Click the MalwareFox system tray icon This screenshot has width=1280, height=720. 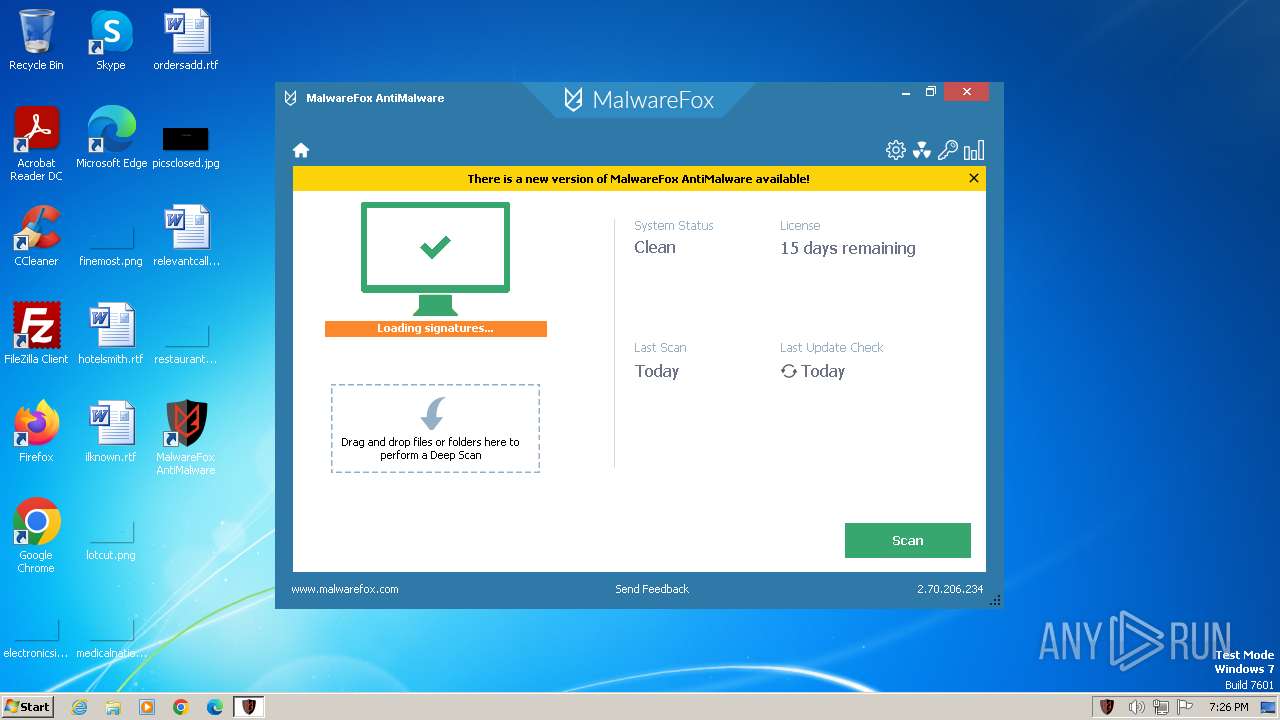point(1107,707)
